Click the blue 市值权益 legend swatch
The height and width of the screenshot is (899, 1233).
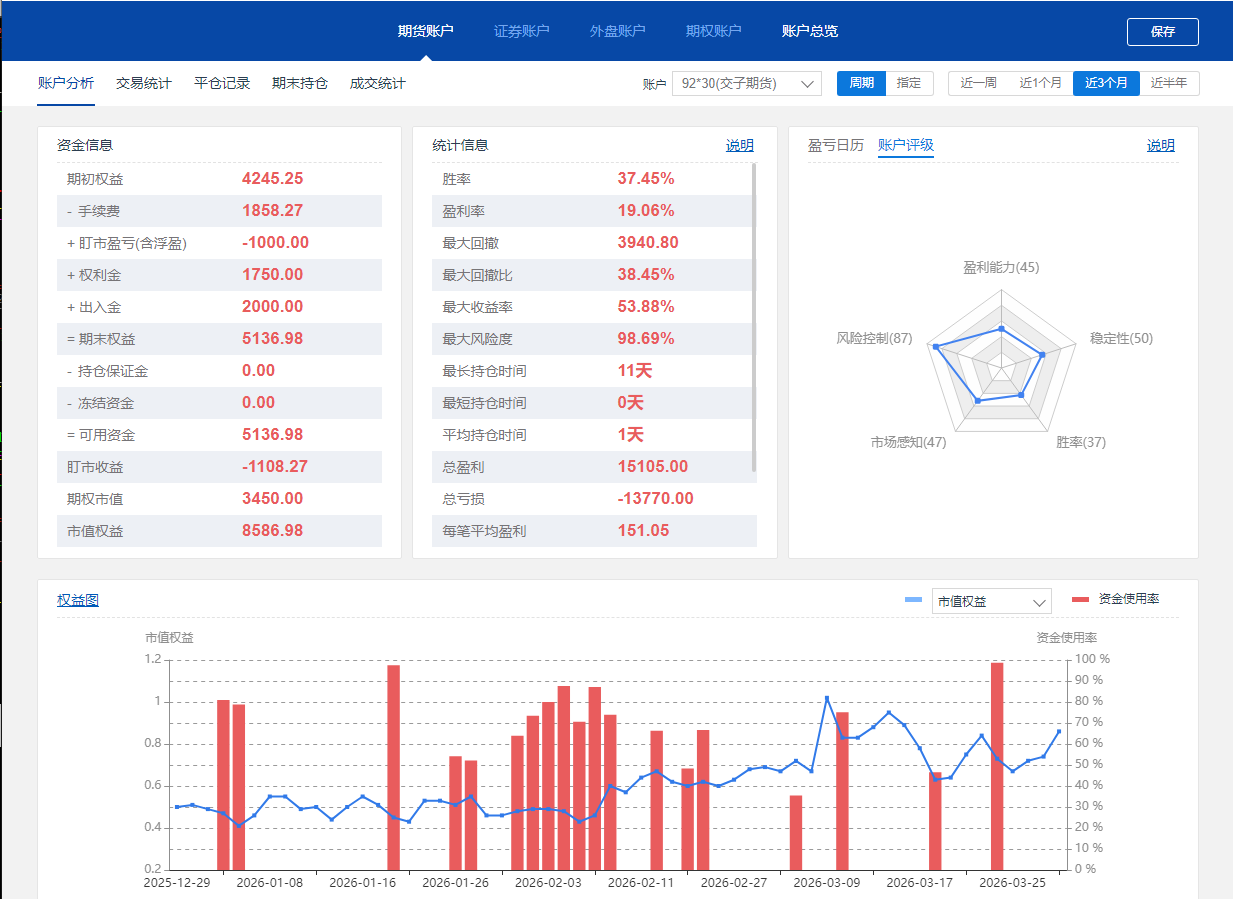pos(913,600)
